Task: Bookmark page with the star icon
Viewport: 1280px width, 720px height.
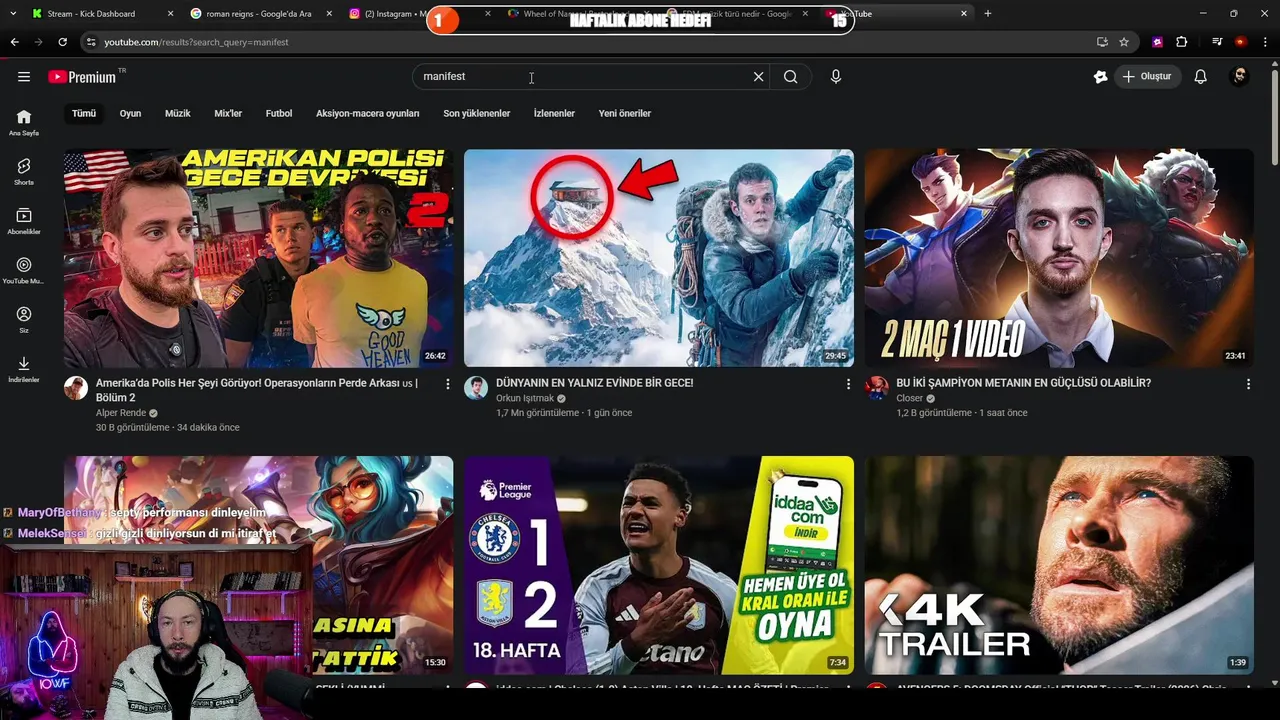Action: pyautogui.click(x=1124, y=42)
